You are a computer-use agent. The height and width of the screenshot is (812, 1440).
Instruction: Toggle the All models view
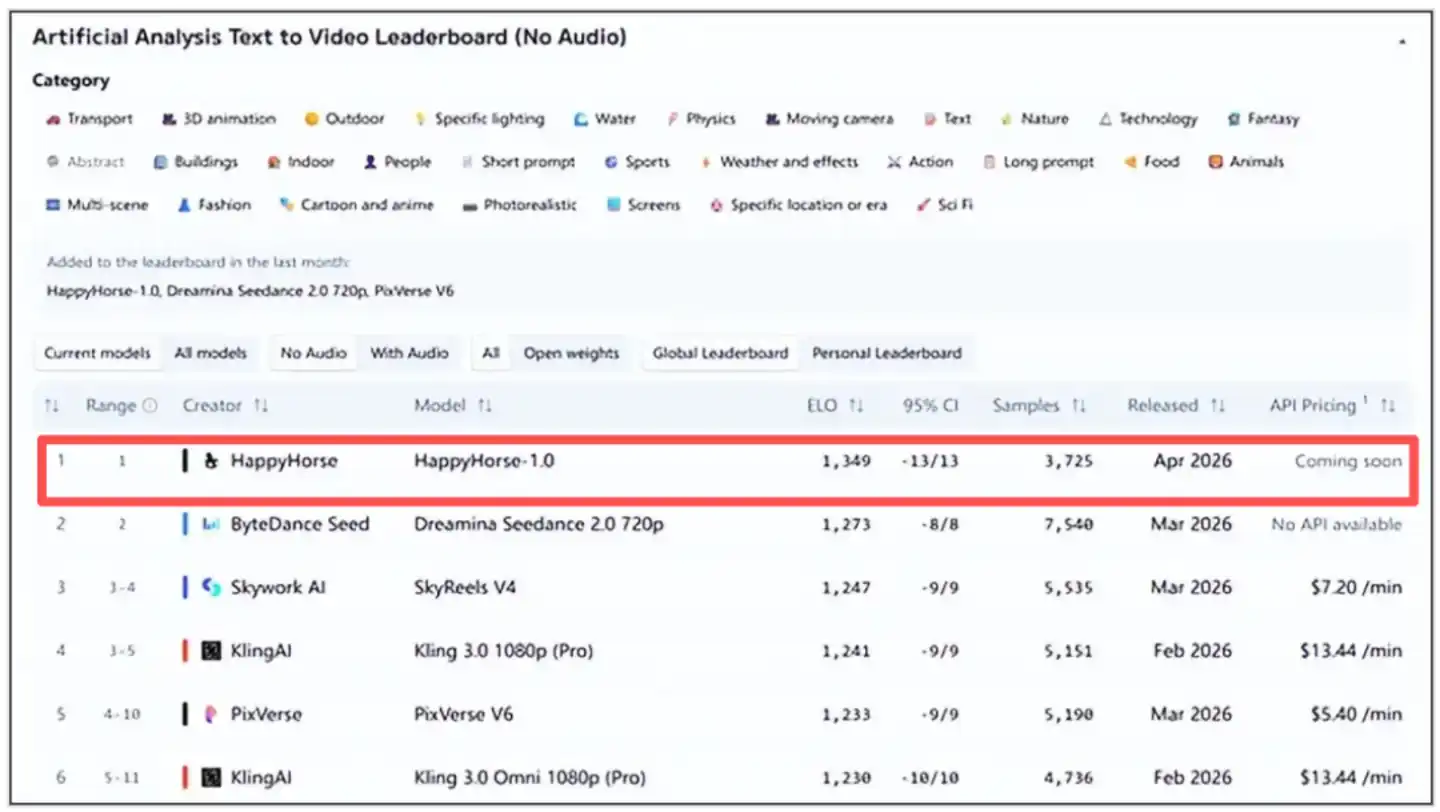pos(210,353)
